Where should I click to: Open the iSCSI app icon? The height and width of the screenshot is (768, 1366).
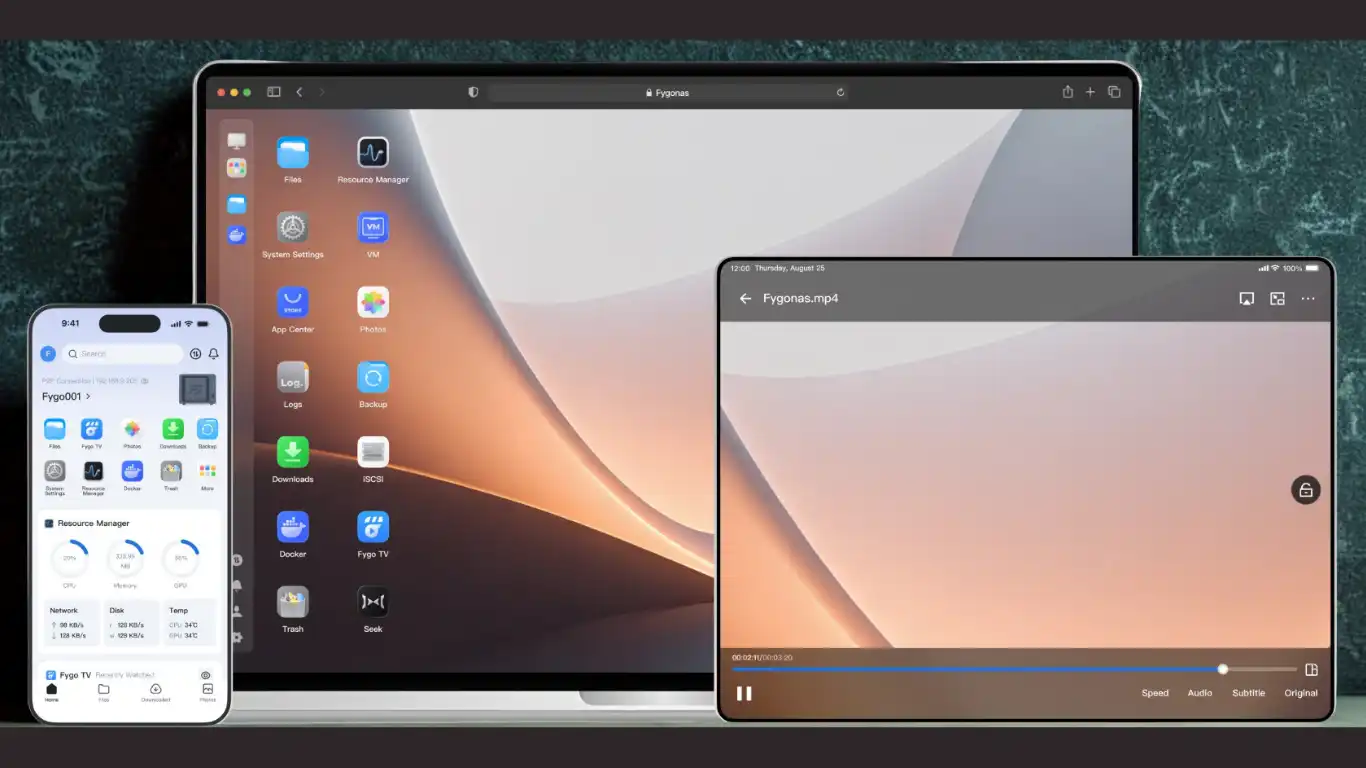[x=373, y=453]
